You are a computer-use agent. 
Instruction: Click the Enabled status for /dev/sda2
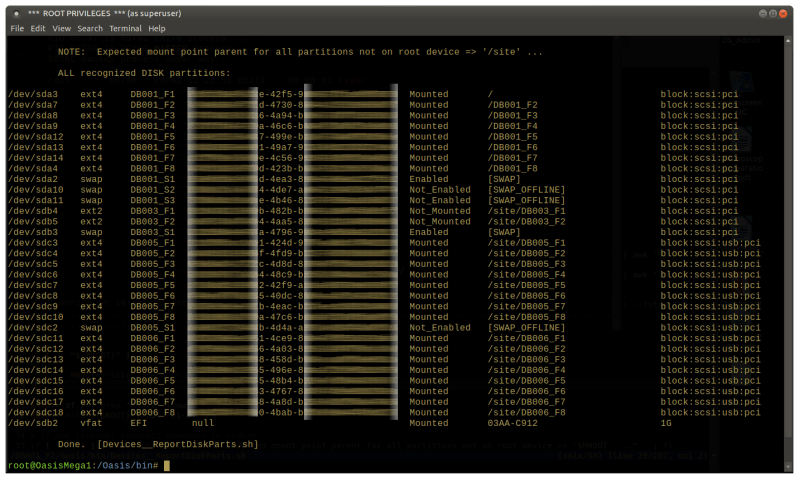429,179
